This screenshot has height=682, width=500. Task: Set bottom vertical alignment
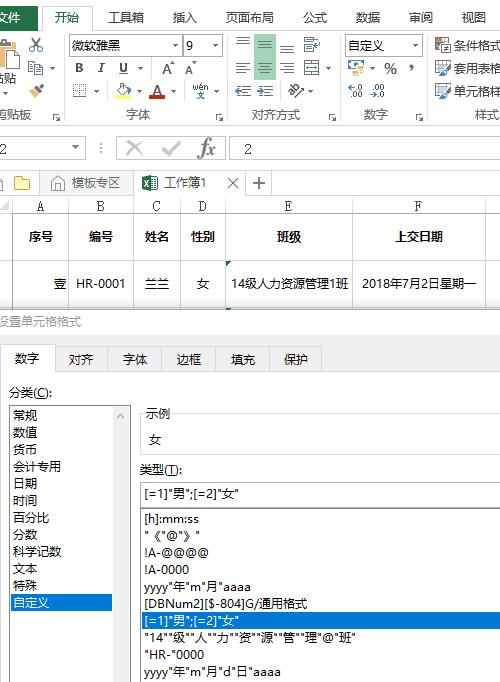(287, 47)
